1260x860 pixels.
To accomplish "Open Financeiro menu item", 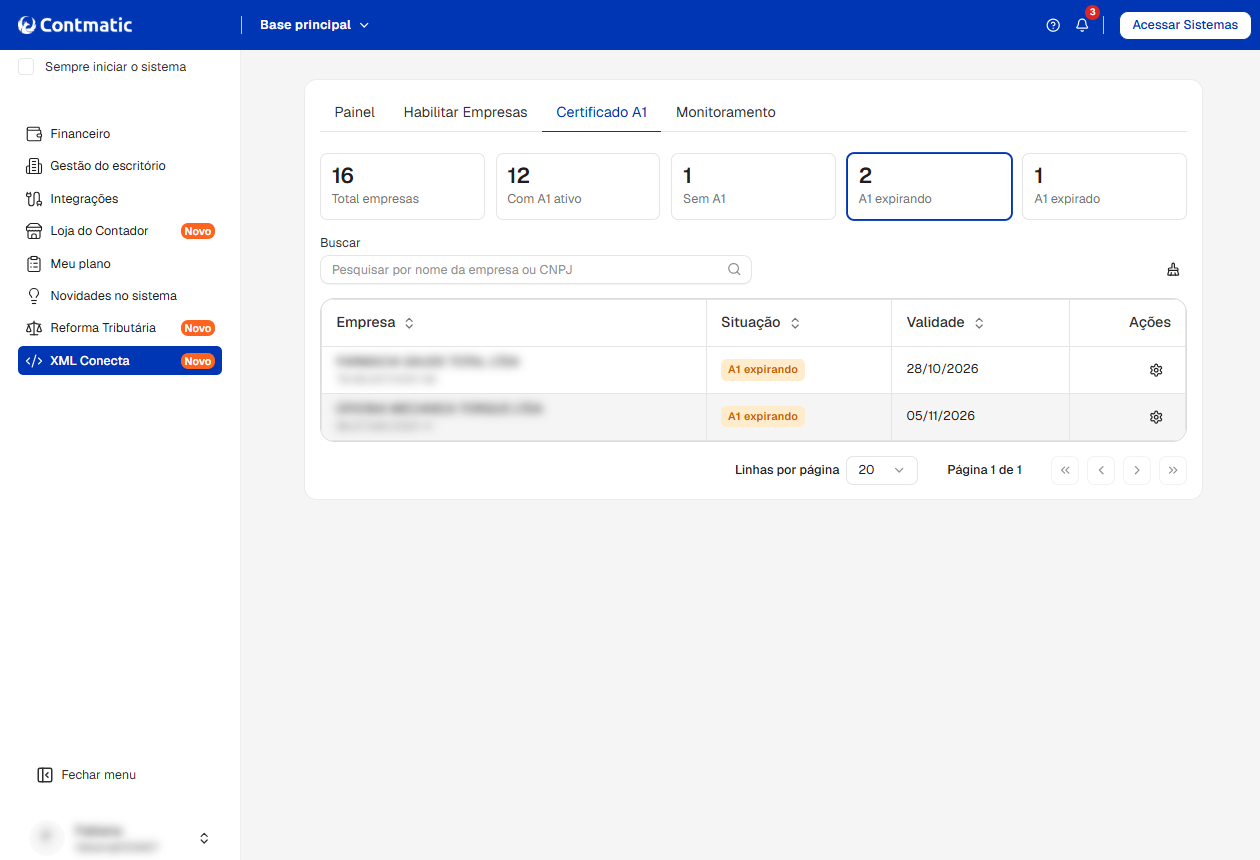I will [x=120, y=134].
